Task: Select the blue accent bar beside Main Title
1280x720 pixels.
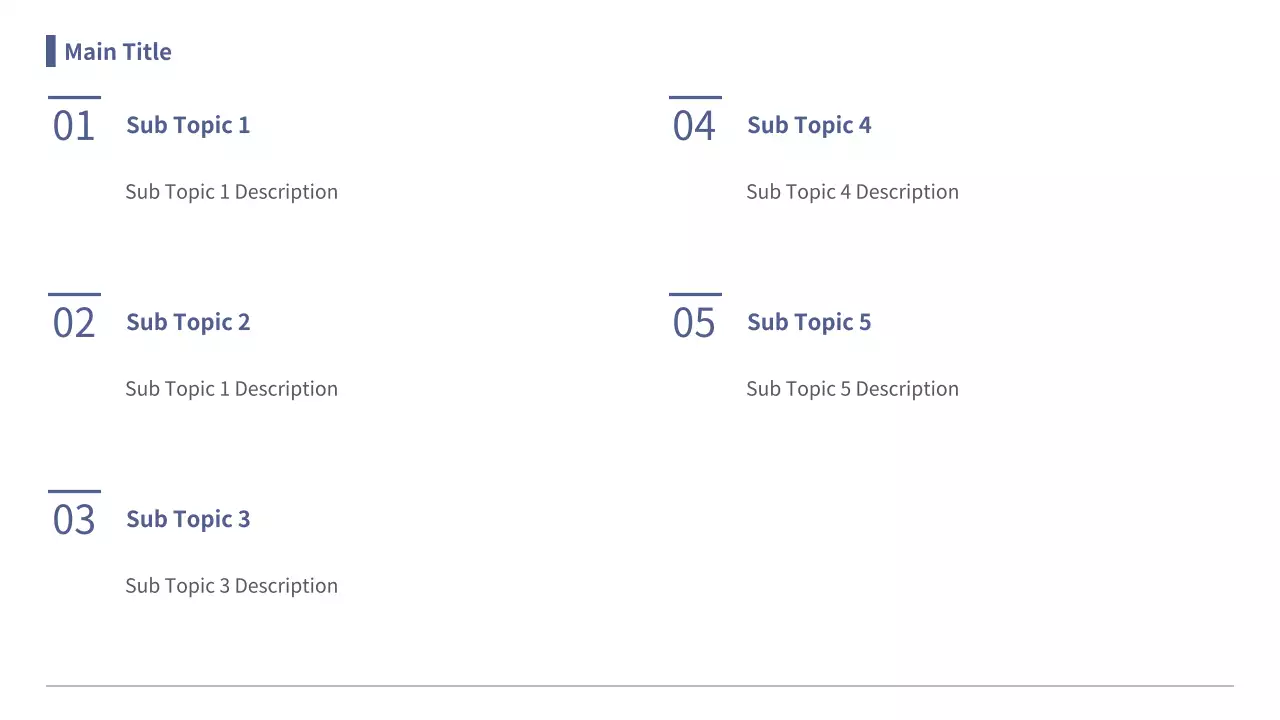Action: pos(51,51)
